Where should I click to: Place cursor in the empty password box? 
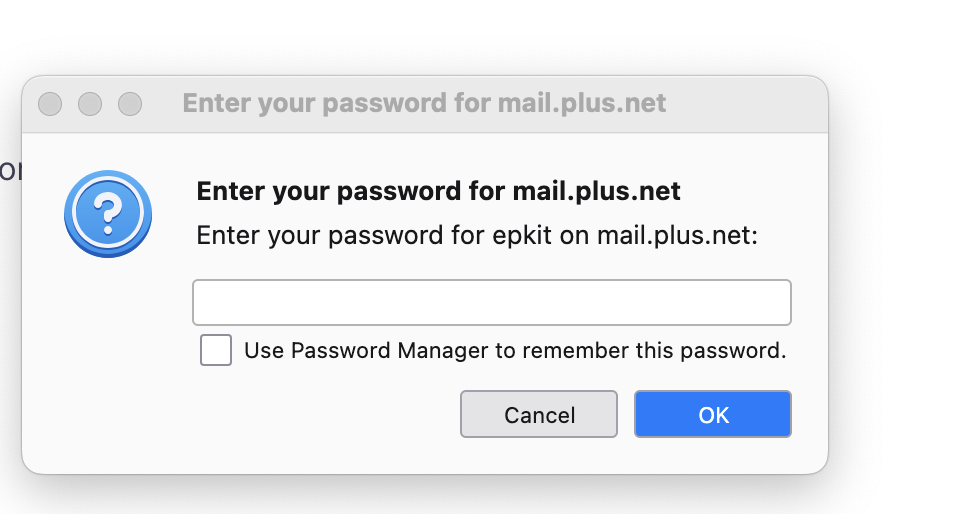(x=491, y=302)
